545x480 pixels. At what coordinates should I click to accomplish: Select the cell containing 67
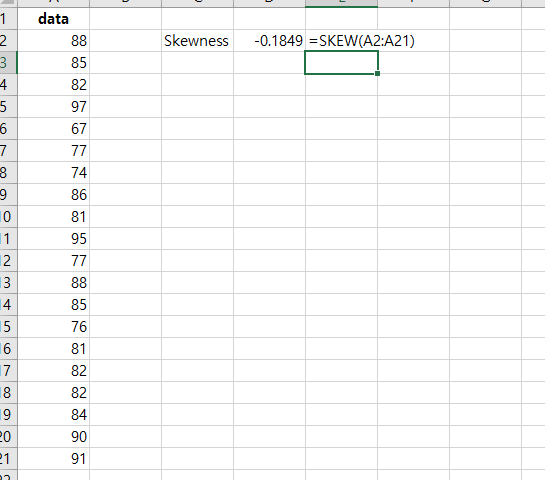[x=54, y=129]
